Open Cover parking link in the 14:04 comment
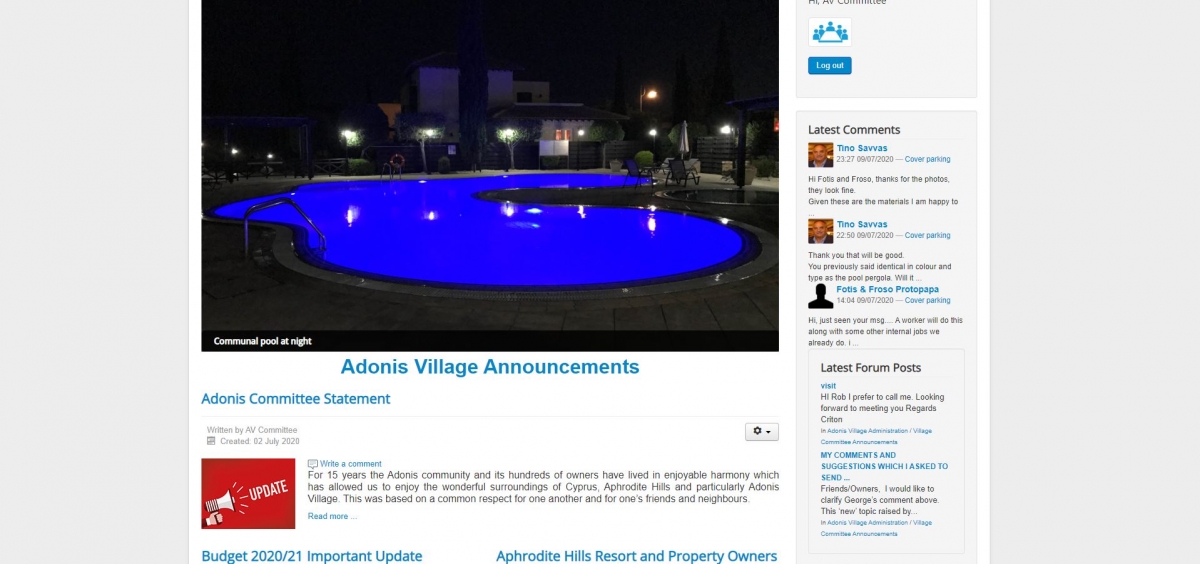The width and height of the screenshot is (1200, 564). (x=928, y=300)
